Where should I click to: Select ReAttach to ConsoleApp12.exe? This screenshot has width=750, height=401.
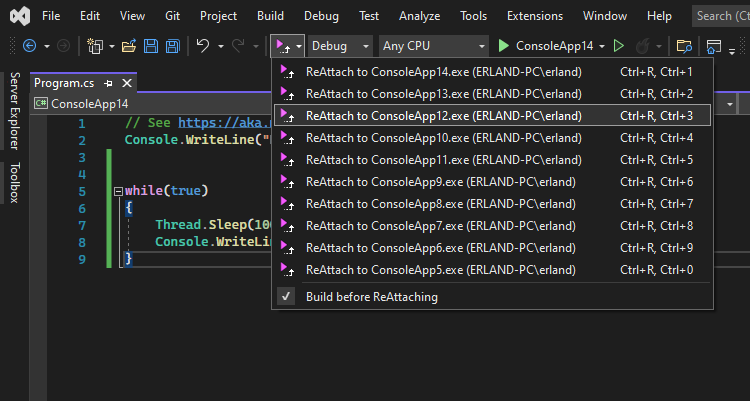(492, 116)
